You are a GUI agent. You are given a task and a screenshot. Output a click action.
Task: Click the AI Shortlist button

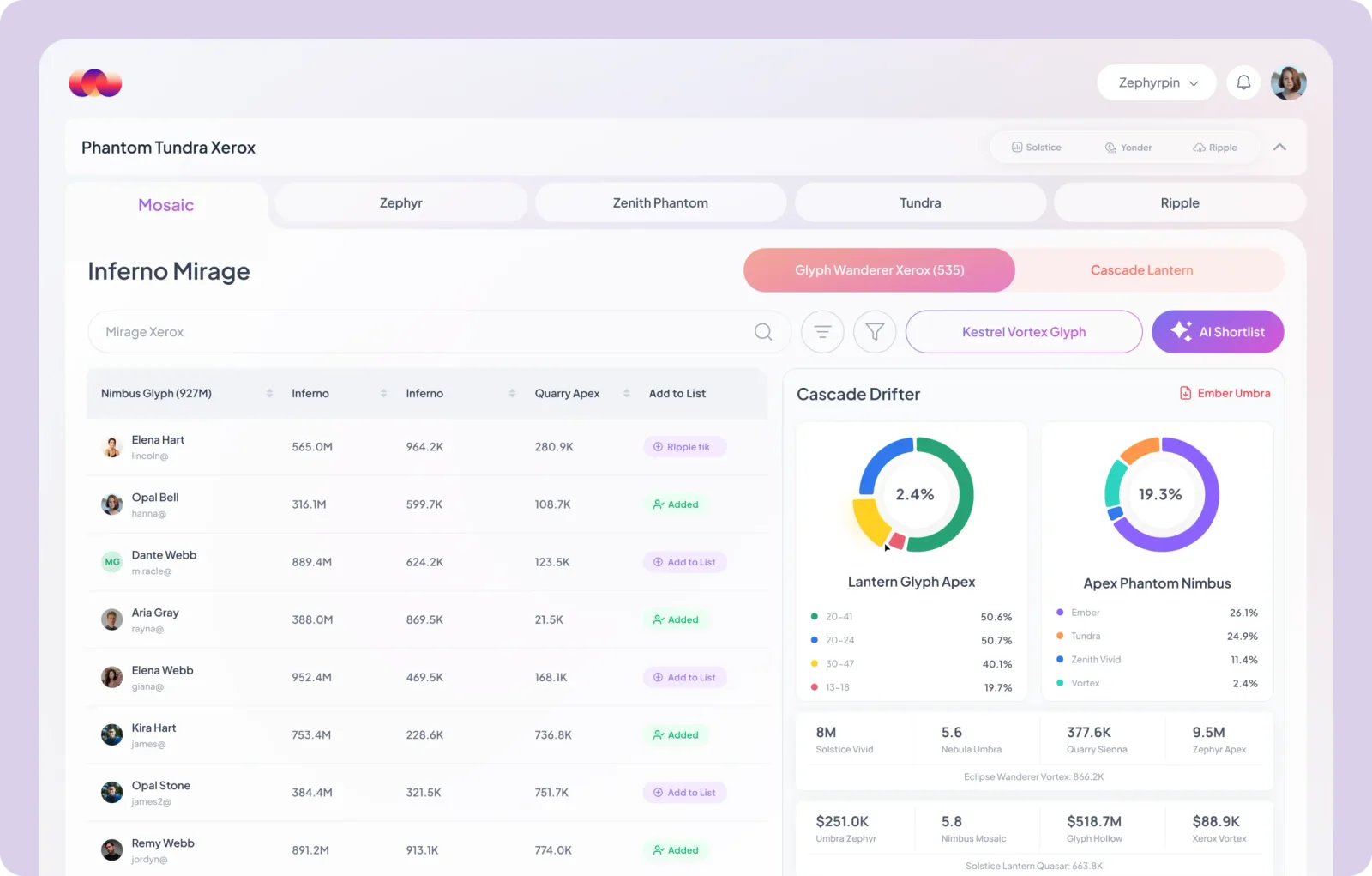[1218, 332]
